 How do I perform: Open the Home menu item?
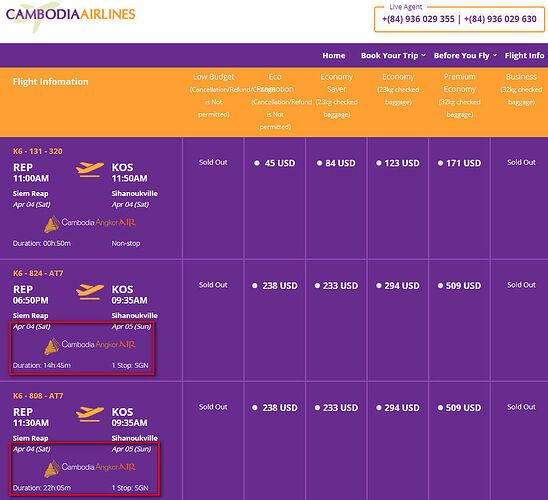click(334, 56)
